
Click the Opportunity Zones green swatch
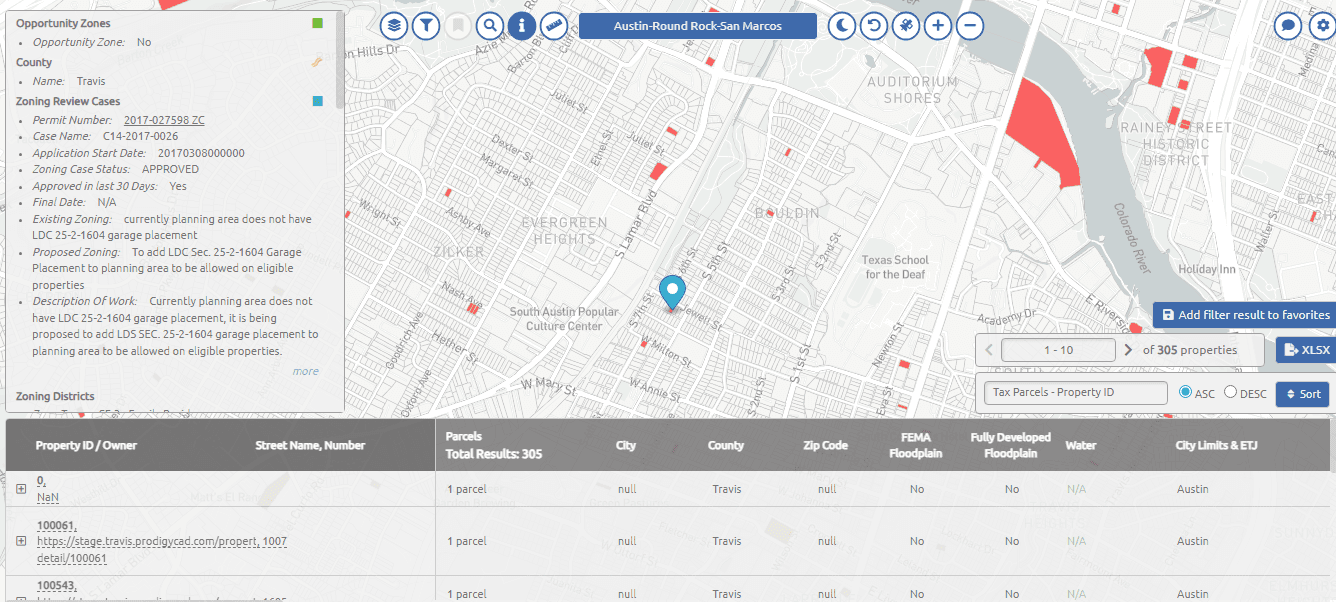point(317,23)
